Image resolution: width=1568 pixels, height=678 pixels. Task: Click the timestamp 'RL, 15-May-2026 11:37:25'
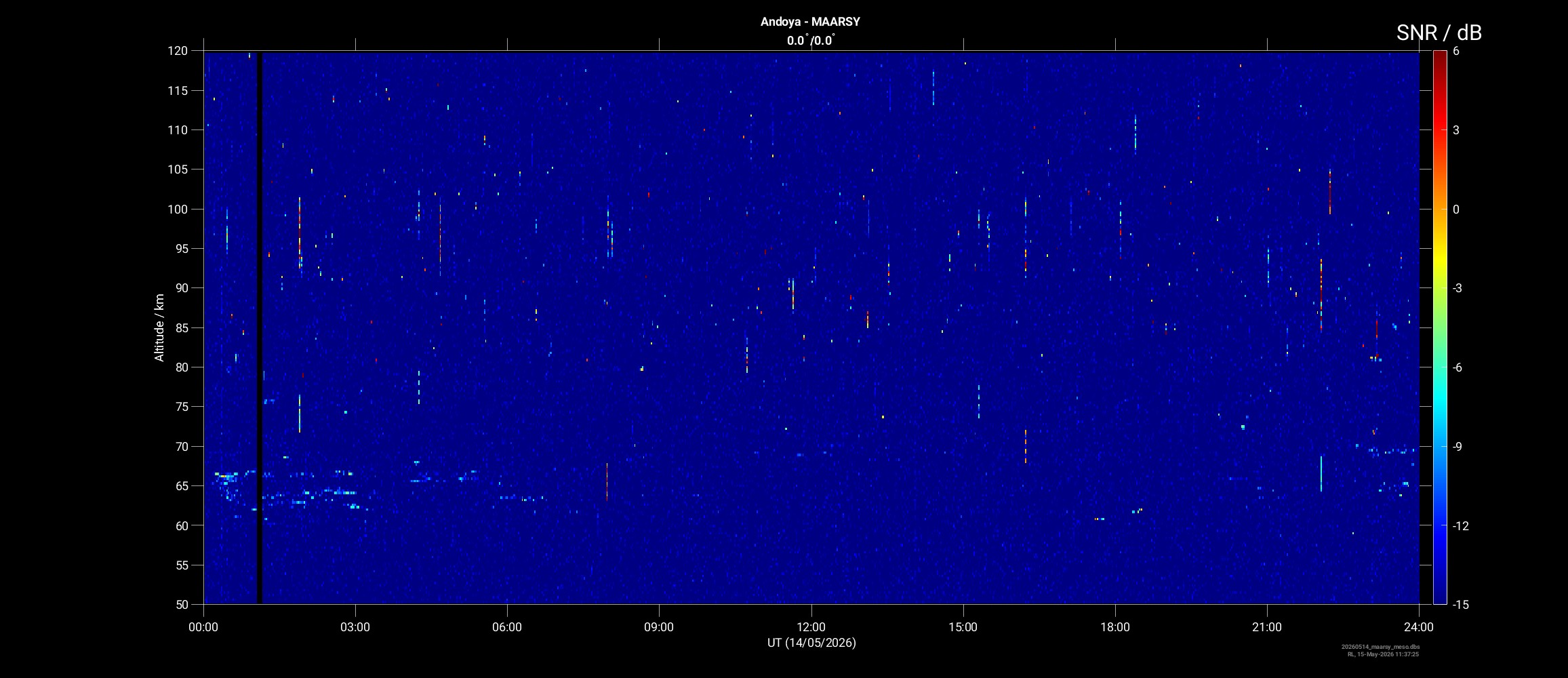(x=1383, y=654)
